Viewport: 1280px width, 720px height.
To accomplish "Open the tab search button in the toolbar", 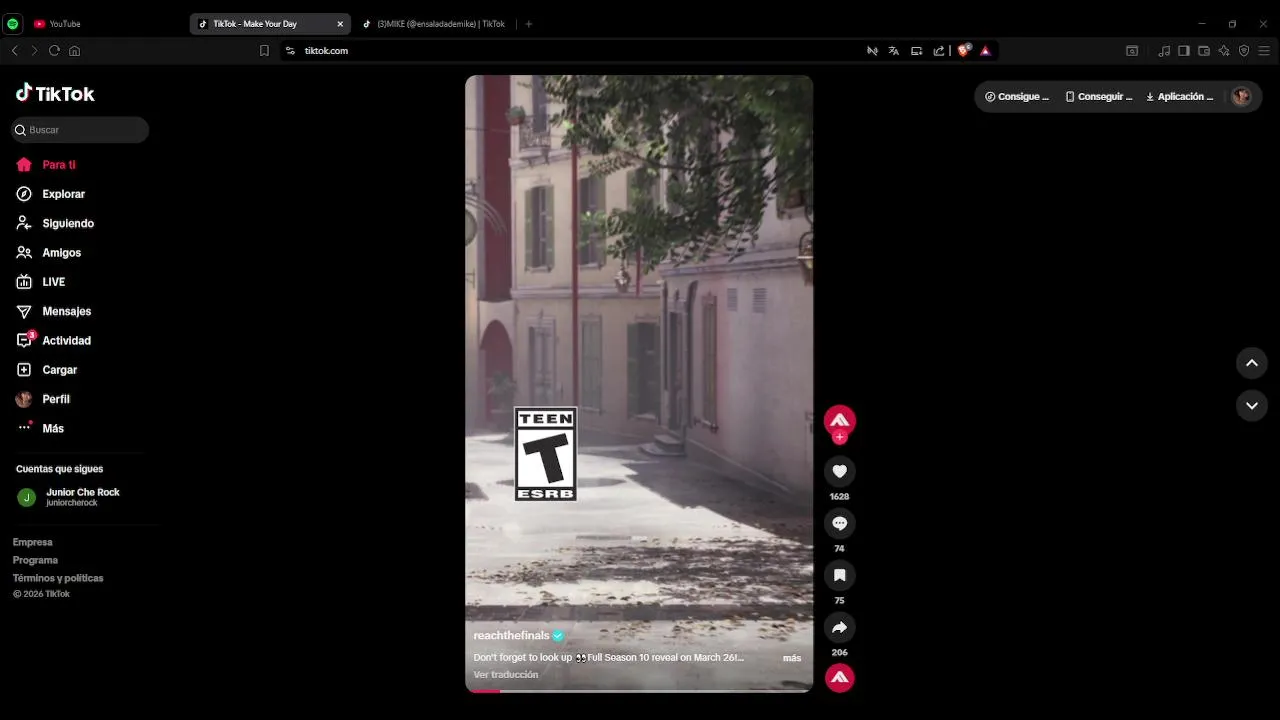I will [1132, 51].
